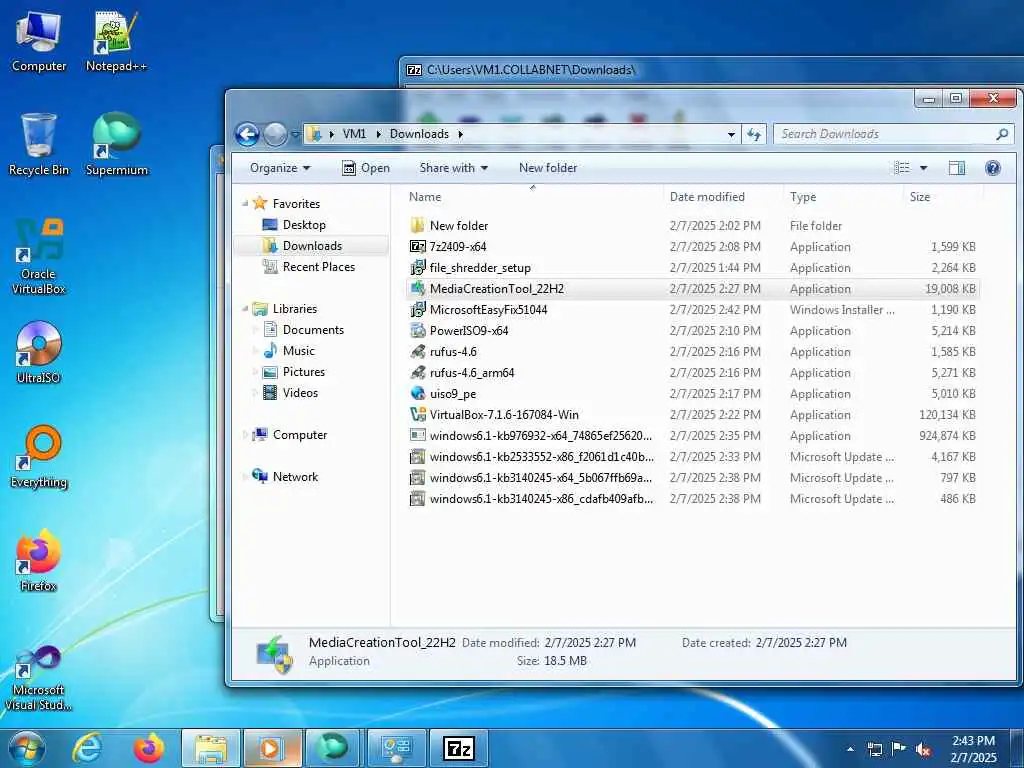1024x768 pixels.
Task: Open the Computer desktop icon
Action: pyautogui.click(x=39, y=41)
